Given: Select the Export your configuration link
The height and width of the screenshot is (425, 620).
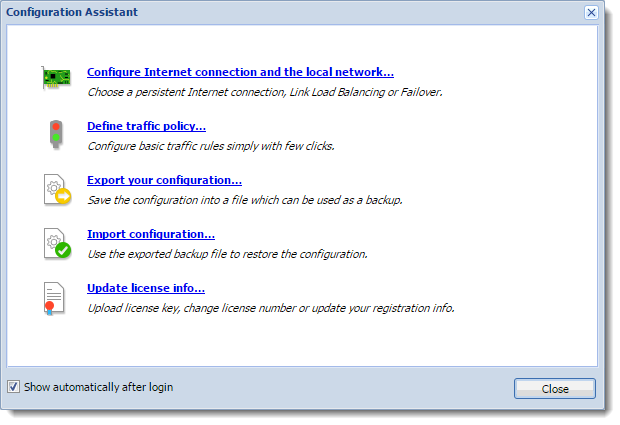Looking at the screenshot, I should [164, 180].
